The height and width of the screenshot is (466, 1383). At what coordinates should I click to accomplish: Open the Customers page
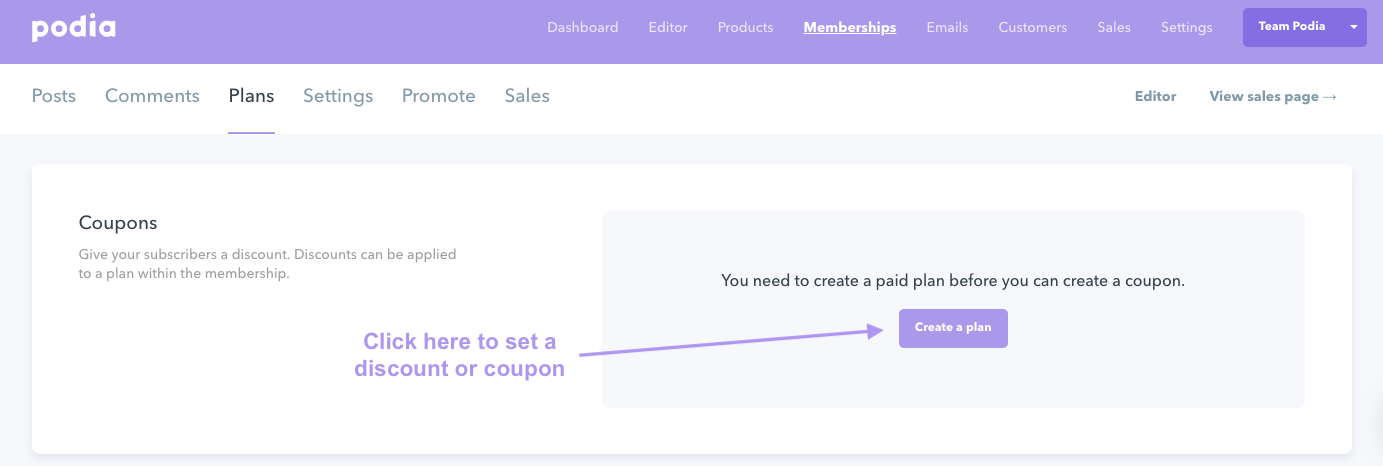click(x=1033, y=28)
